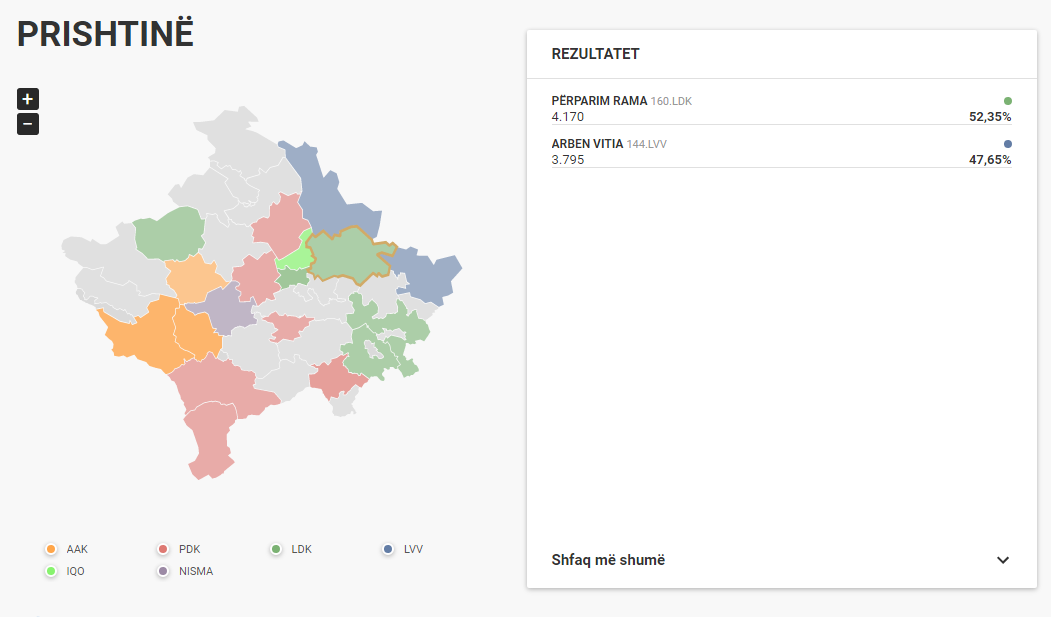Click the southernmost pink municipality on map
The image size is (1051, 617).
coord(211,439)
